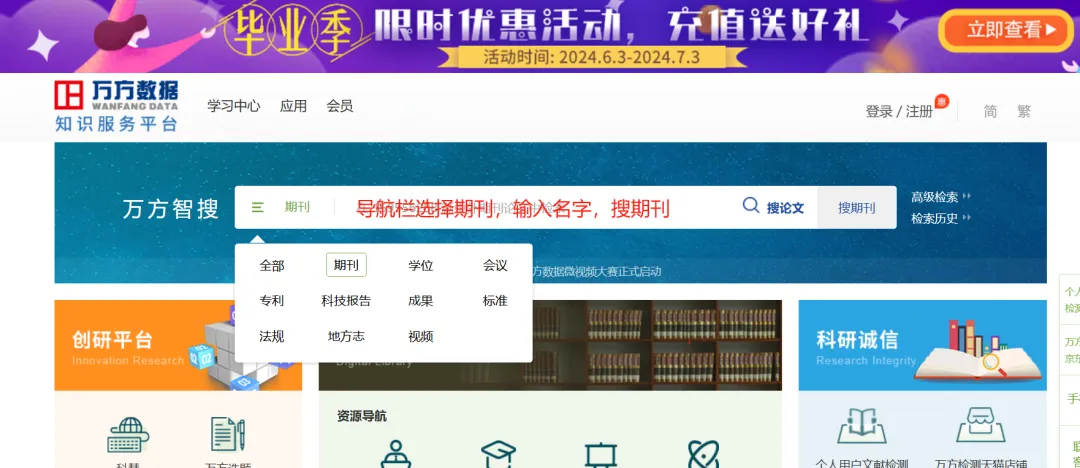The image size is (1080, 468).
Task: Select 专利 in the category menu
Action: (x=271, y=301)
